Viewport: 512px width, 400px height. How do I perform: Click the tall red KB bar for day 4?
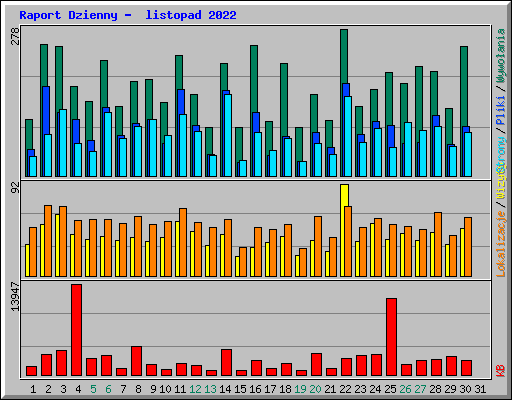coord(76,330)
